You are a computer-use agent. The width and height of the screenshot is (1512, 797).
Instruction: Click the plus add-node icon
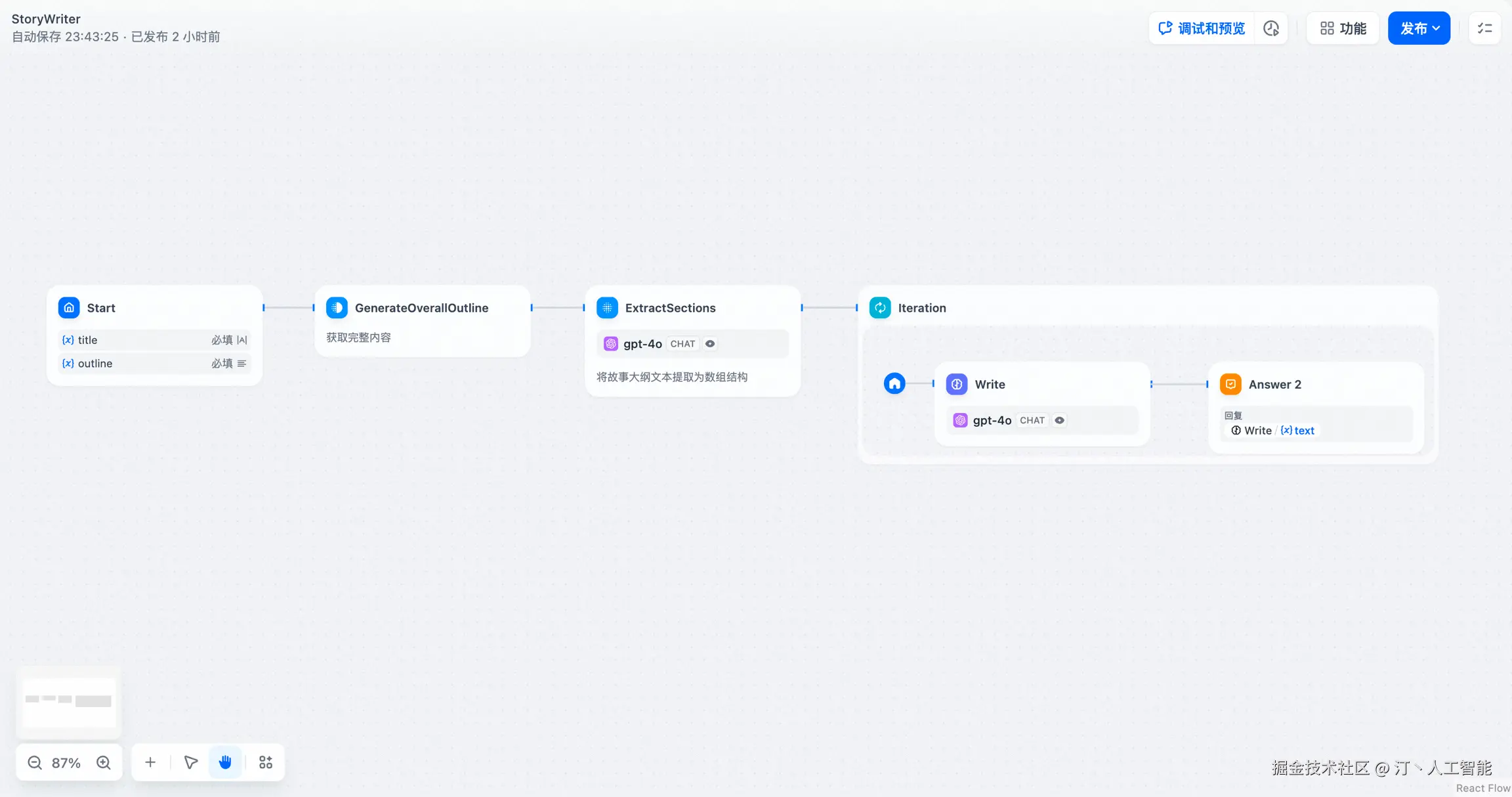[150, 762]
